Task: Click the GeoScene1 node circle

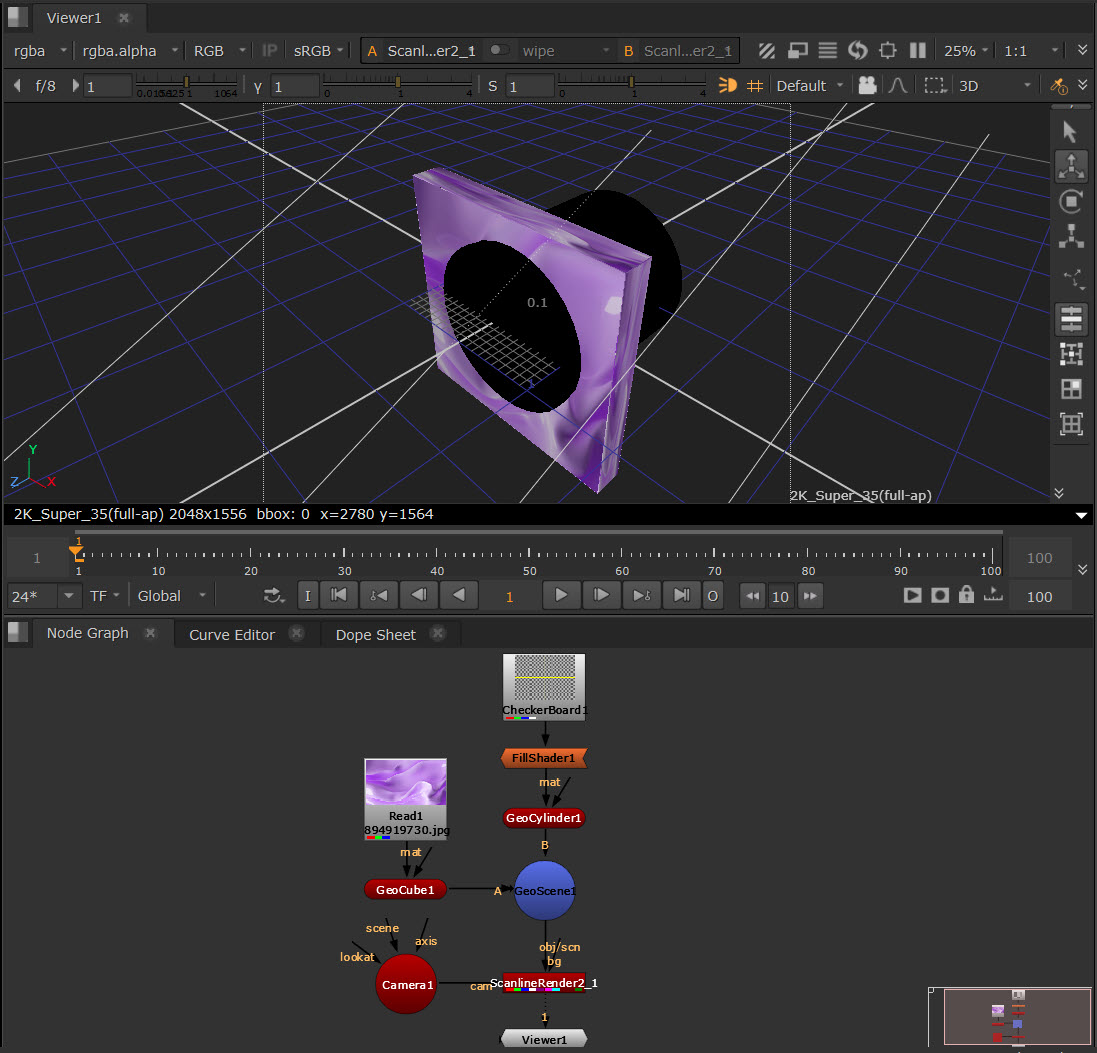Action: pos(544,890)
